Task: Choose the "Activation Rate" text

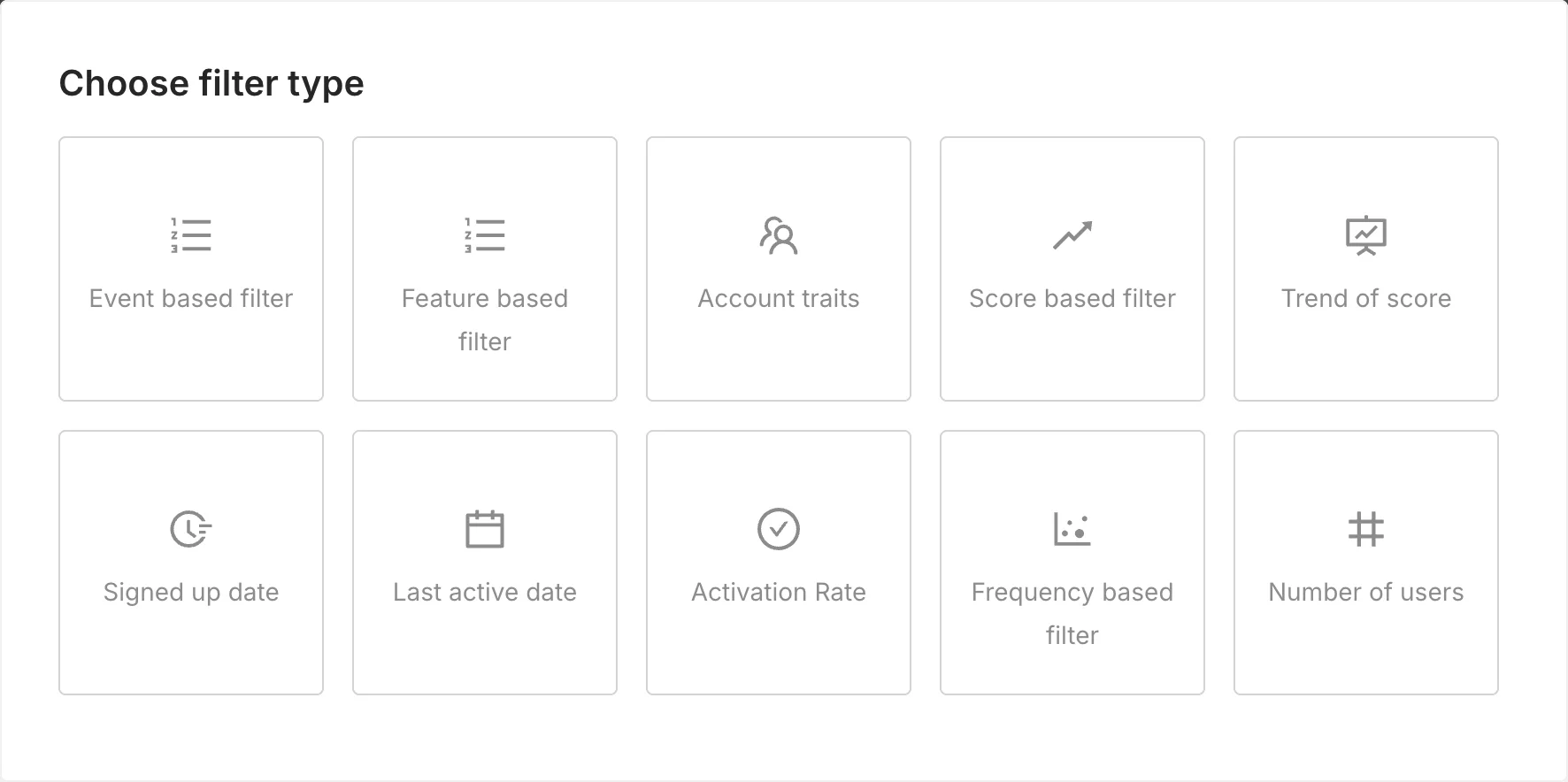Action: 779,593
